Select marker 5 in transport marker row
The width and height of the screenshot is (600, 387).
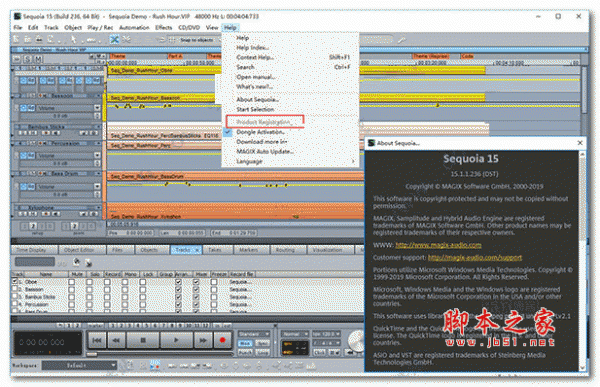pos(146,325)
